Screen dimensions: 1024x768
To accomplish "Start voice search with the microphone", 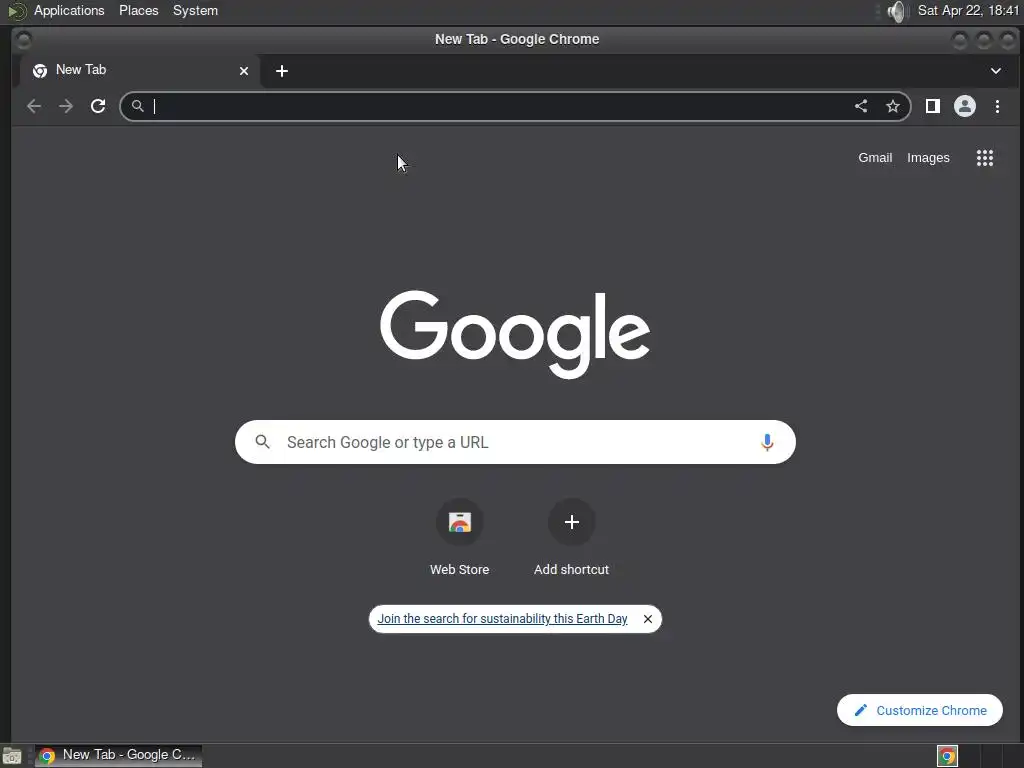I will click(x=767, y=442).
